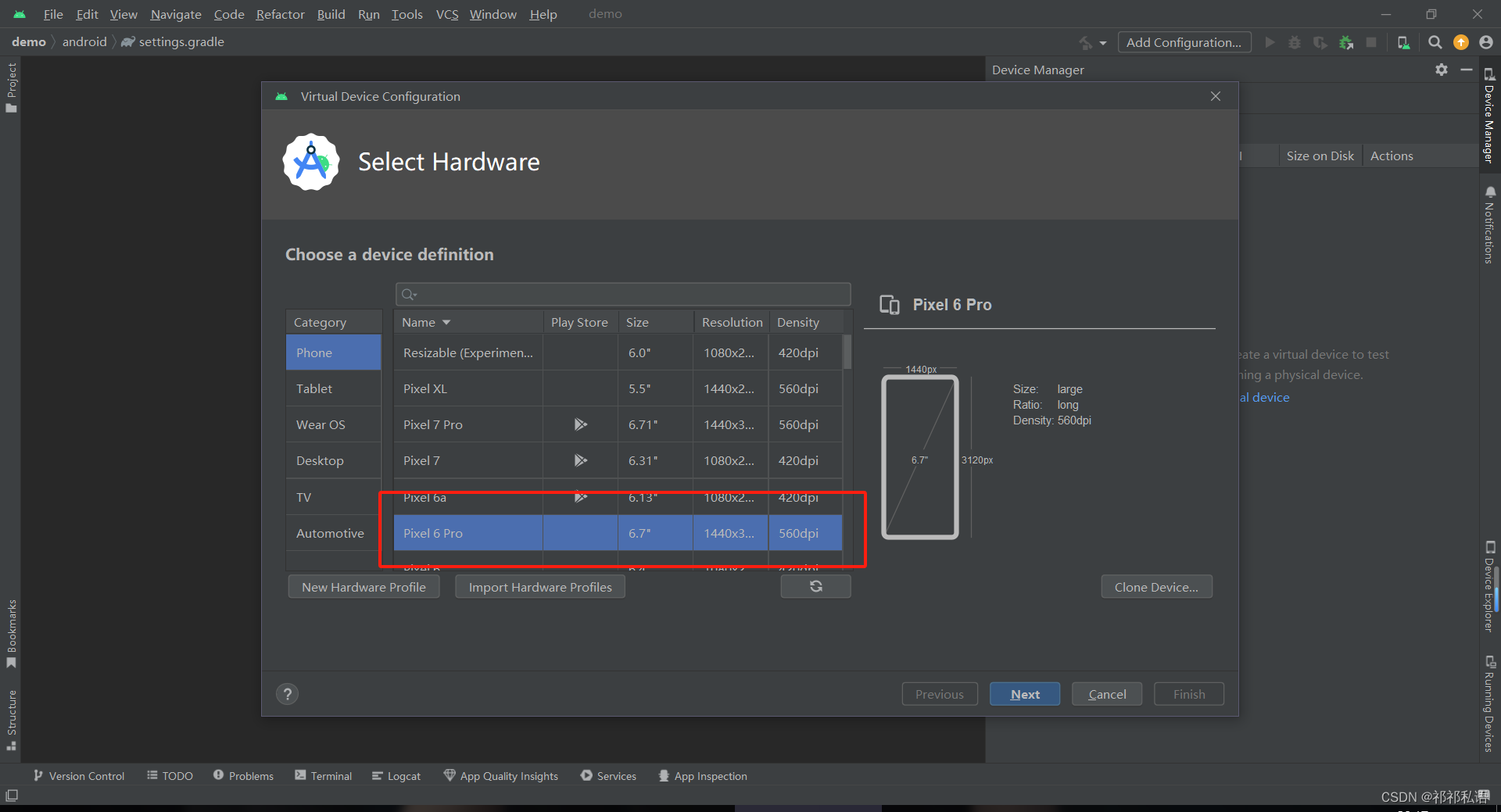
Task: Close the Virtual Device Configuration dialog
Action: click(x=1216, y=96)
